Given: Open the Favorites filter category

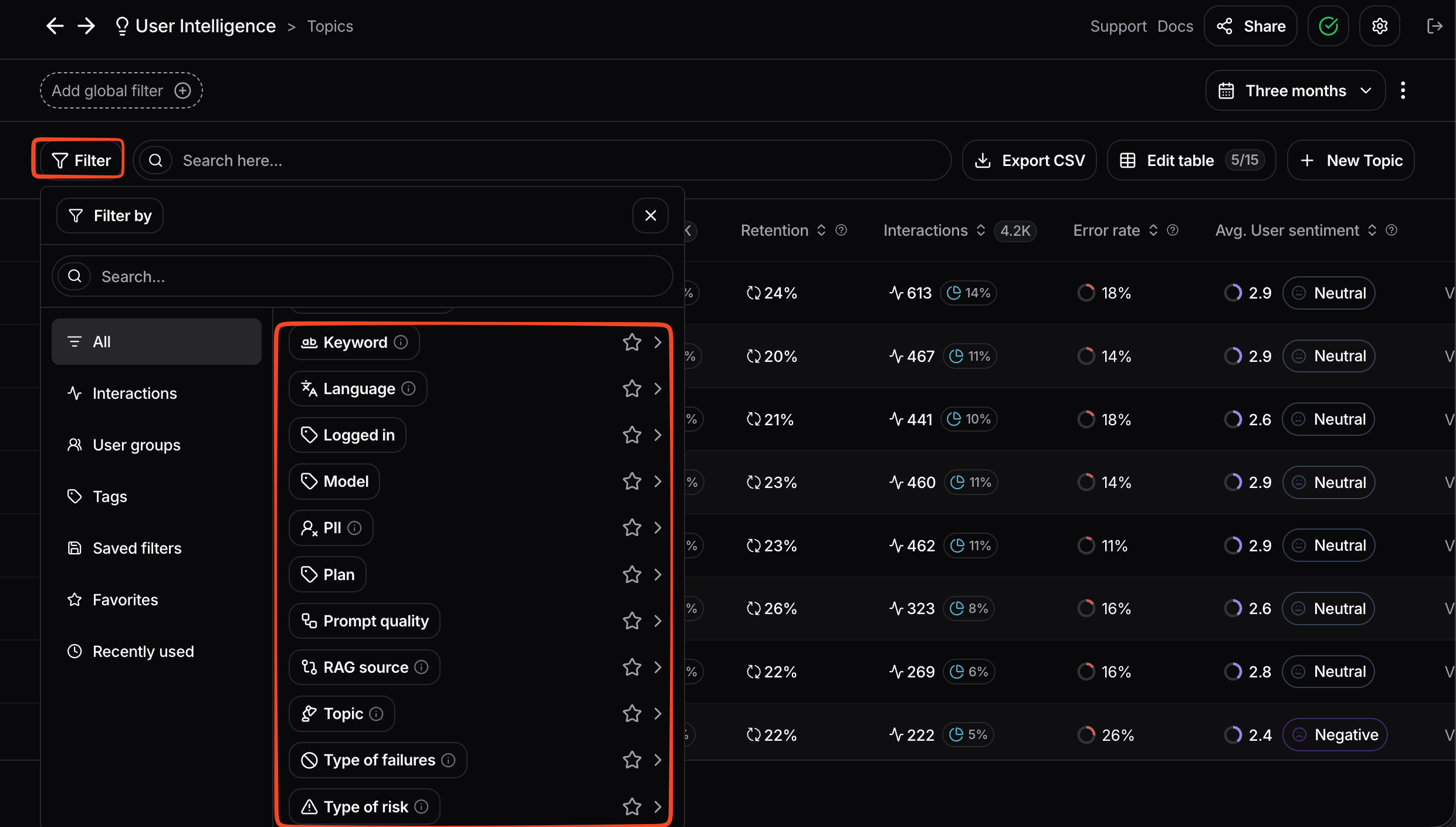Looking at the screenshot, I should coord(156,599).
